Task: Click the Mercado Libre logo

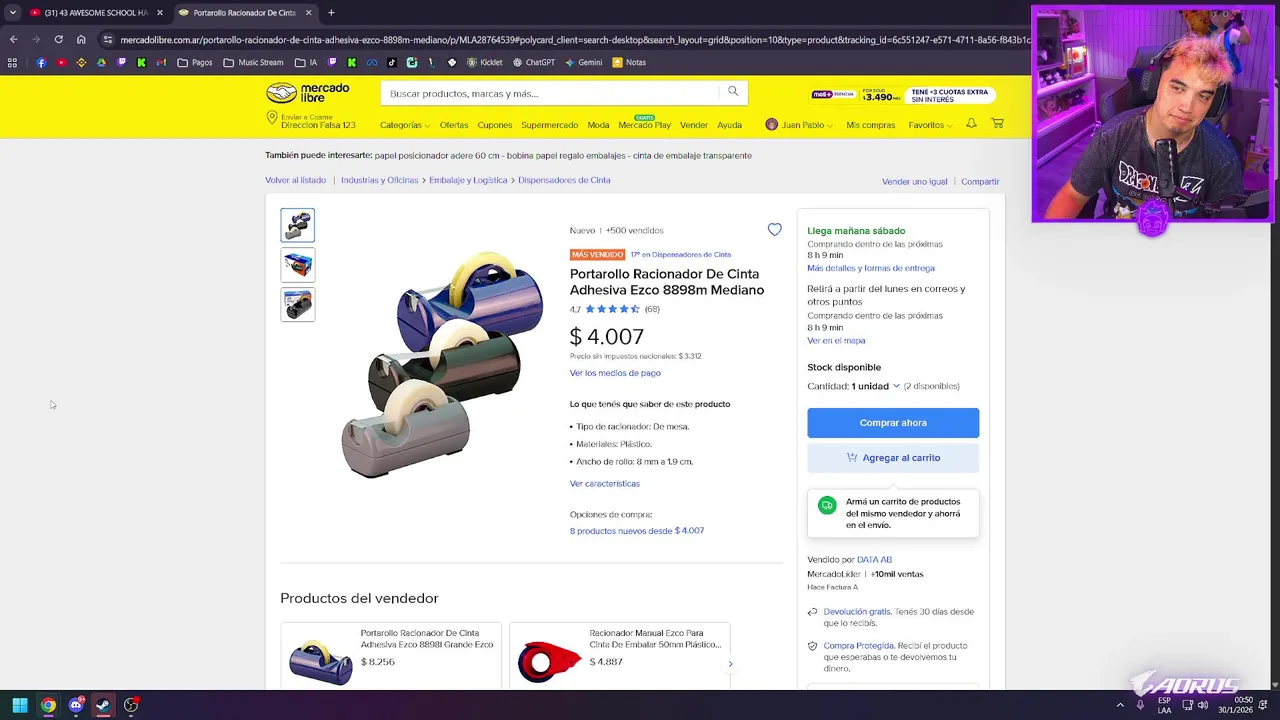Action: [308, 93]
